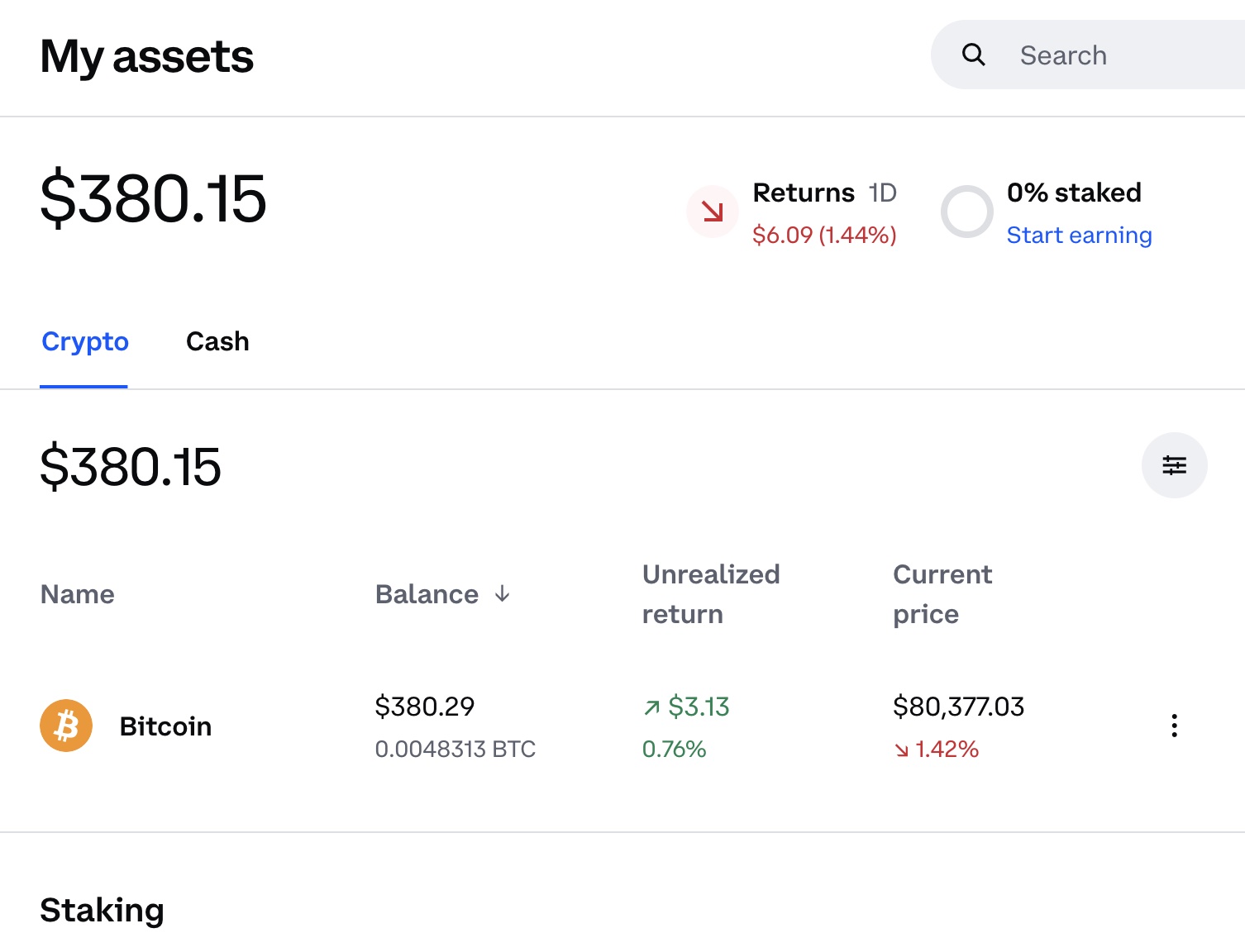This screenshot has height=952, width=1245.
Task: Open the Bitcoin asset row
Action: point(165,726)
